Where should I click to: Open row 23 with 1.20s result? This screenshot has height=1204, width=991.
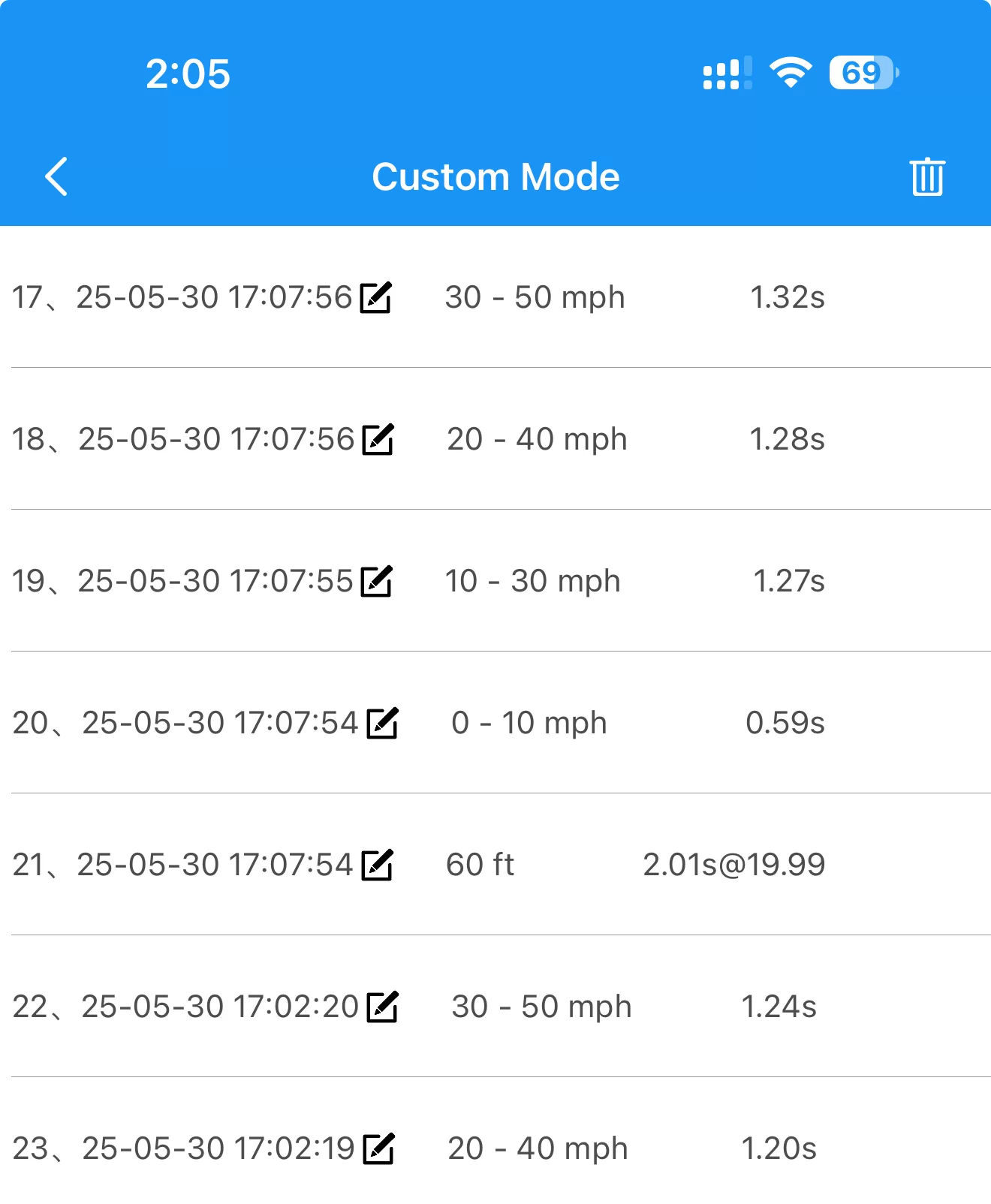[495, 1148]
